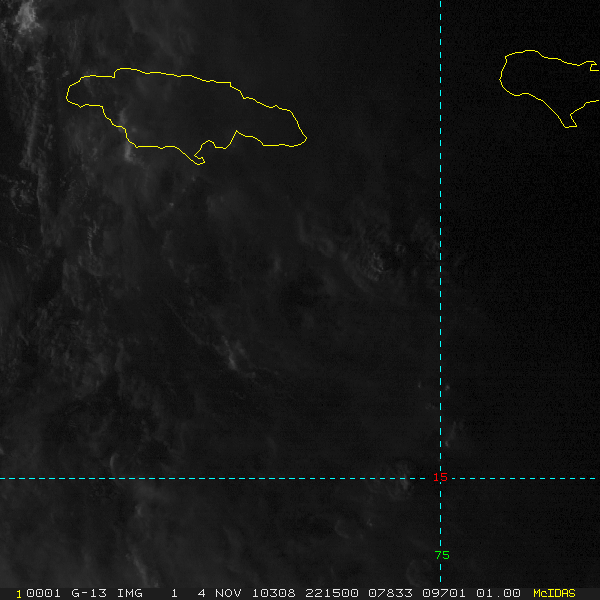Click inside the yellow outline at top right

point(545,80)
